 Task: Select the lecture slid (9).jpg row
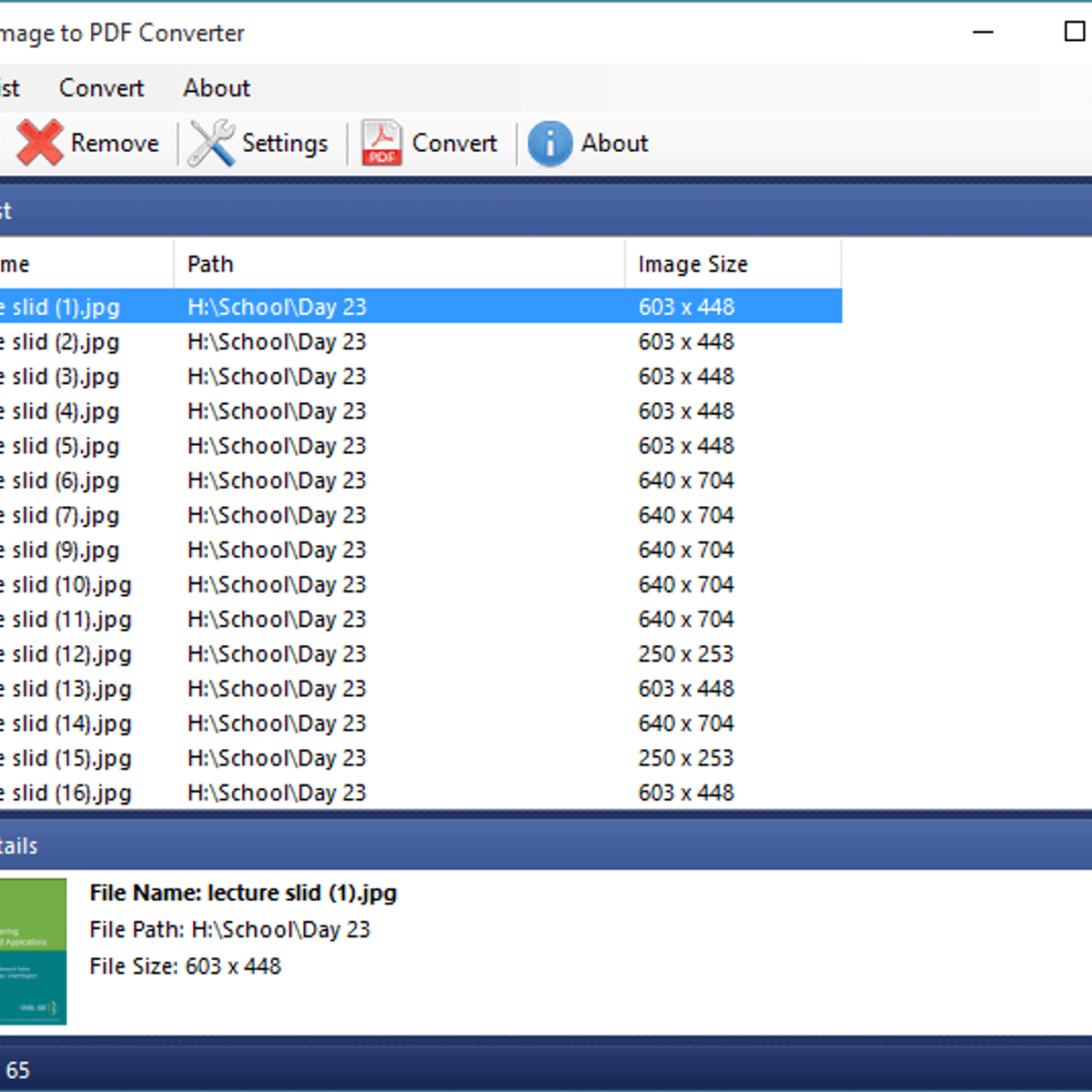(273, 550)
